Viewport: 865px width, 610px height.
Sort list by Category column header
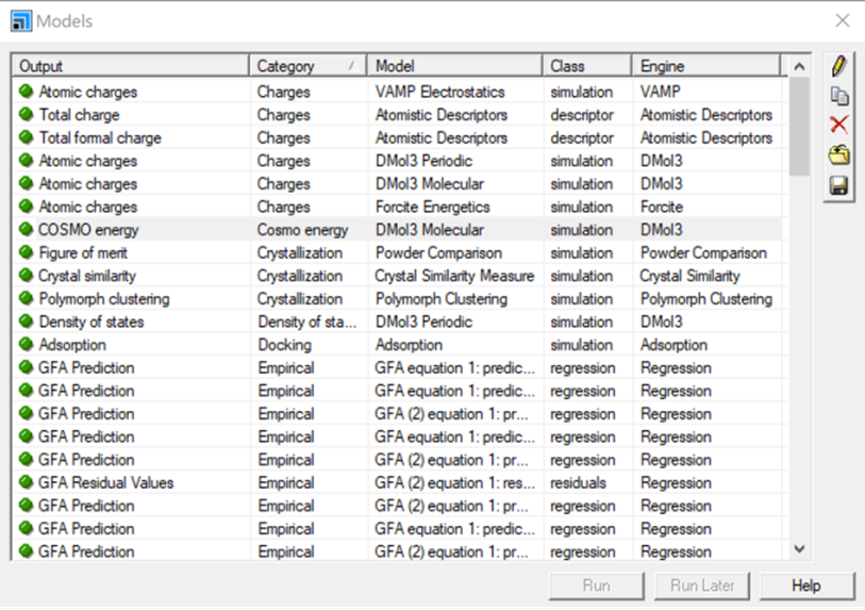tap(307, 66)
